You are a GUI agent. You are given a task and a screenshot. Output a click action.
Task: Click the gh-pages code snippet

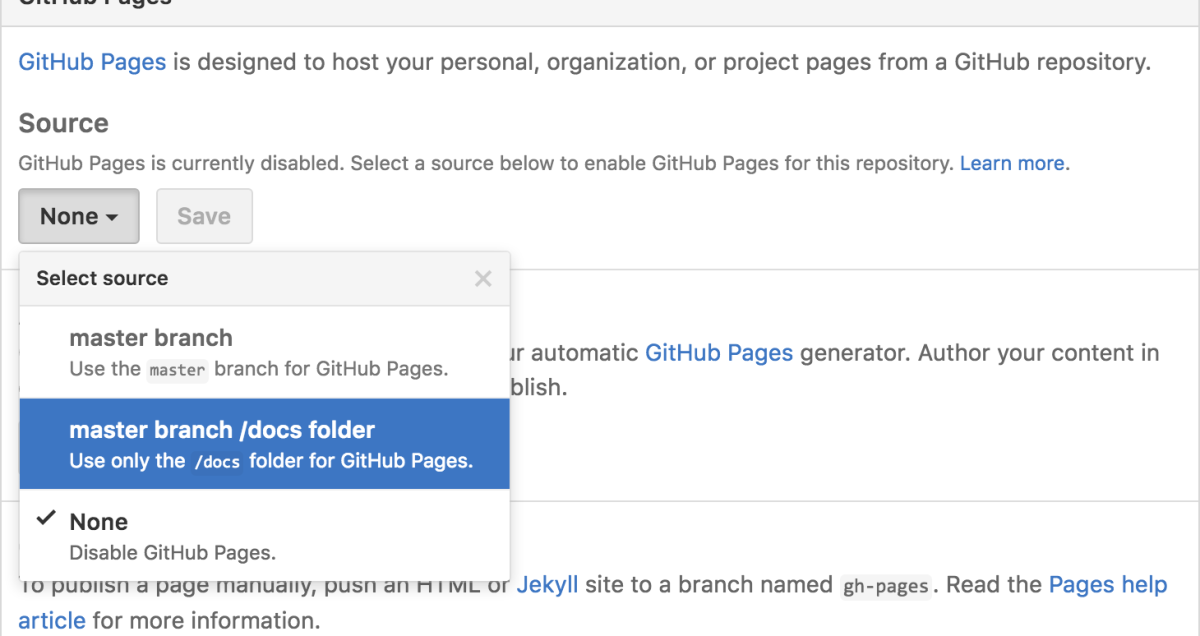(885, 585)
